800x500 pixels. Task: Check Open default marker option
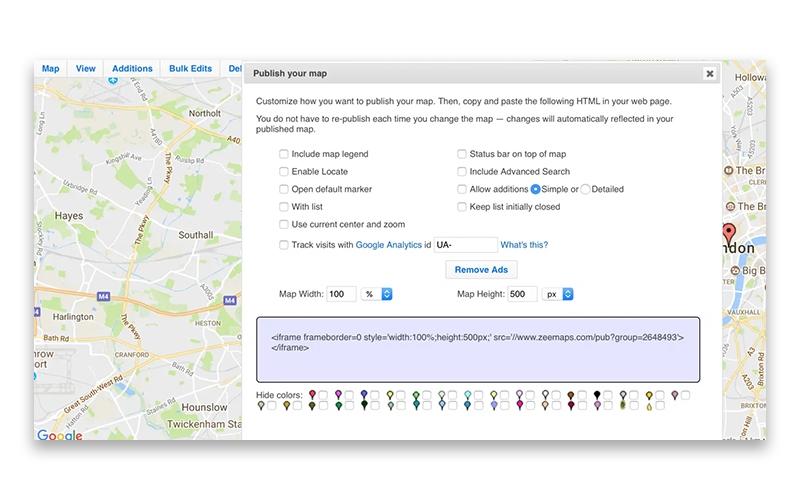[284, 189]
